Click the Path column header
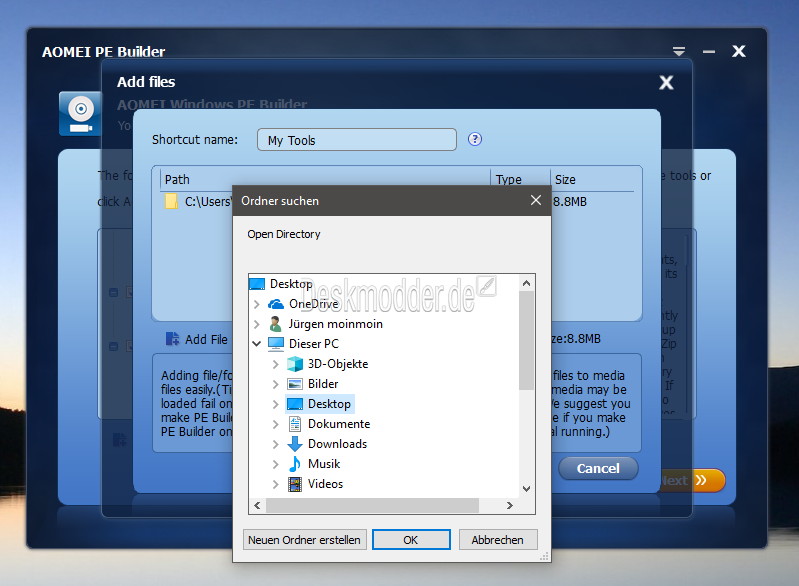Image resolution: width=799 pixels, height=586 pixels. pyautogui.click(x=325, y=179)
